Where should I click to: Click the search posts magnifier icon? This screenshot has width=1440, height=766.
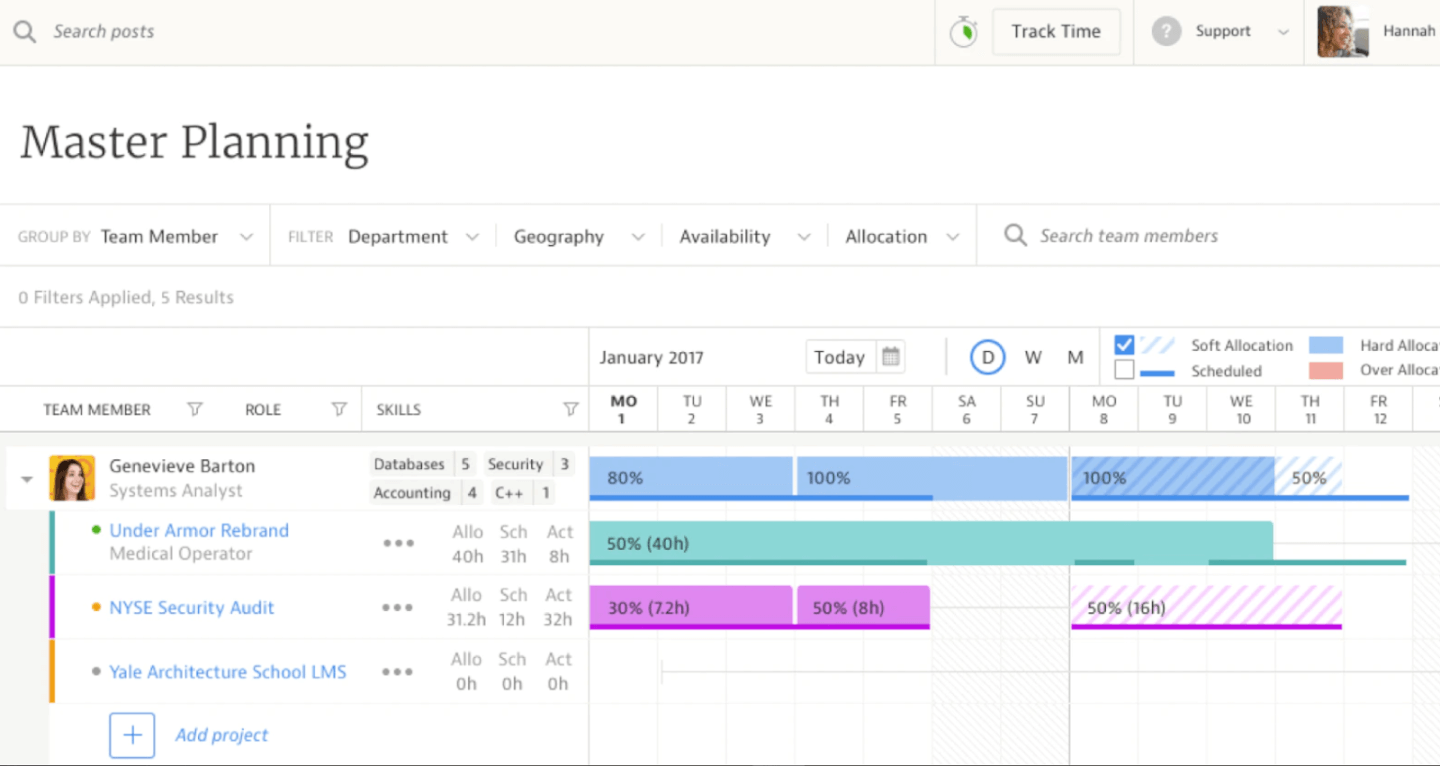[24, 31]
